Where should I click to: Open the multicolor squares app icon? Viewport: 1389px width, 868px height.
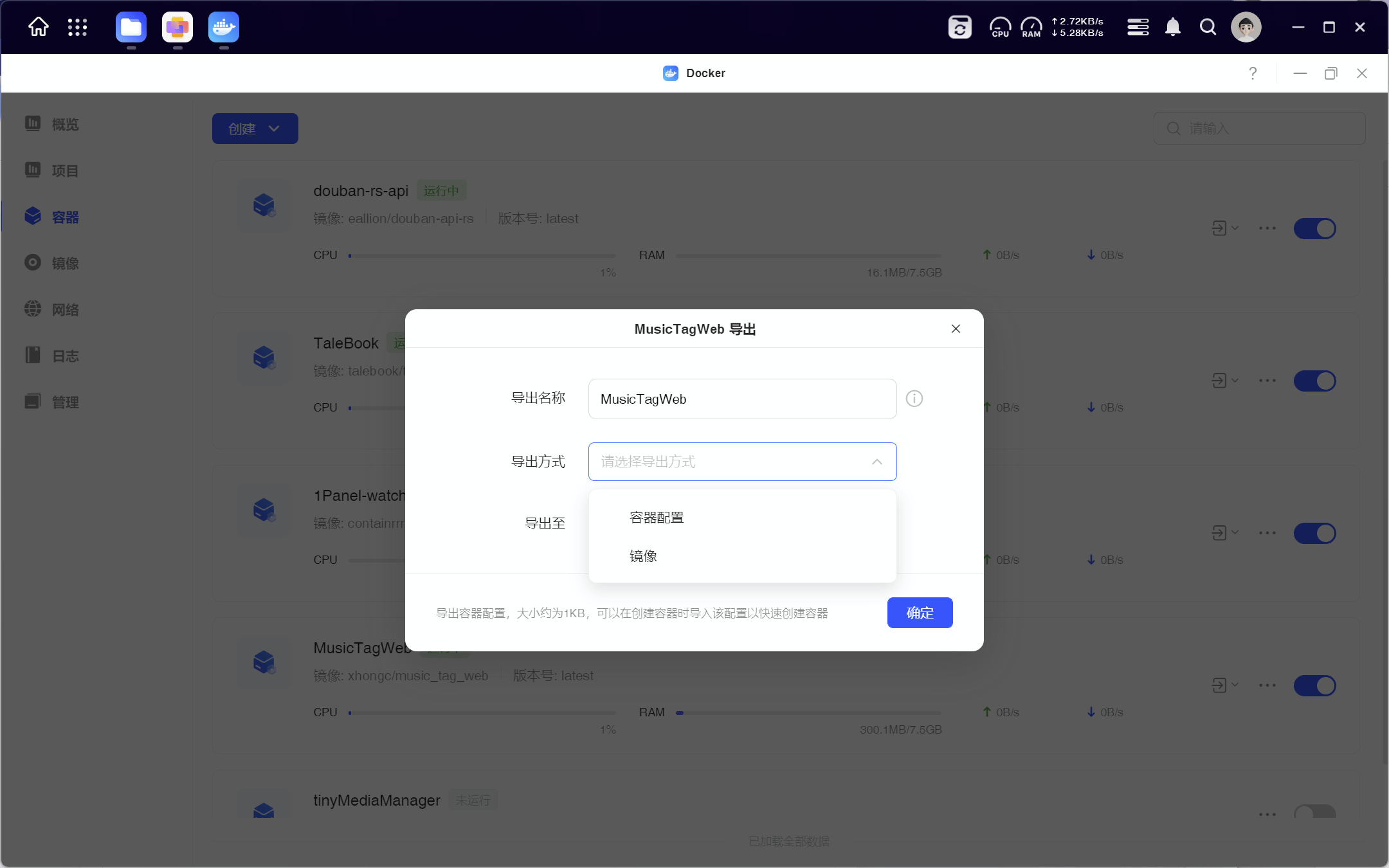tap(177, 27)
